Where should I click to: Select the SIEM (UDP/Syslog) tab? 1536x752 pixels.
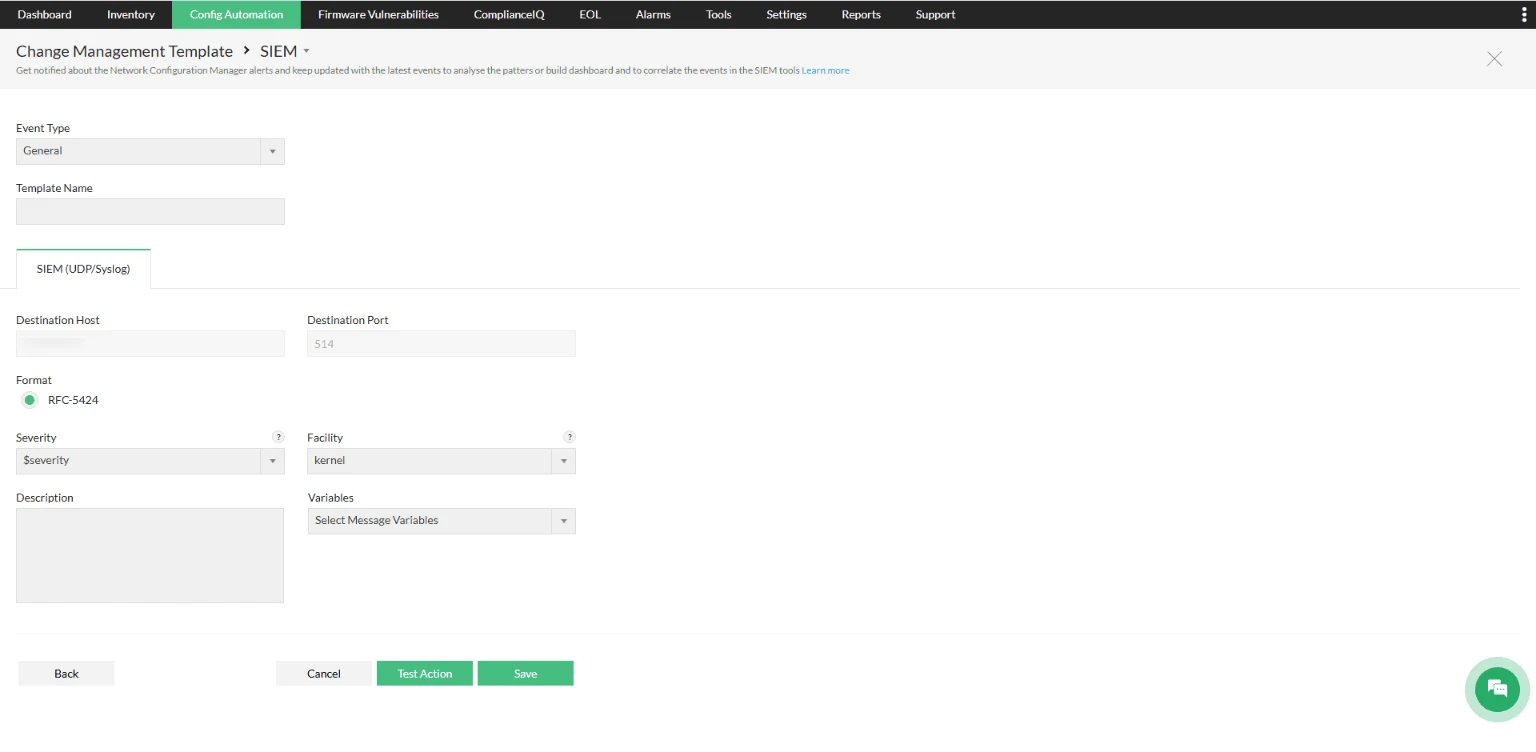pos(83,269)
